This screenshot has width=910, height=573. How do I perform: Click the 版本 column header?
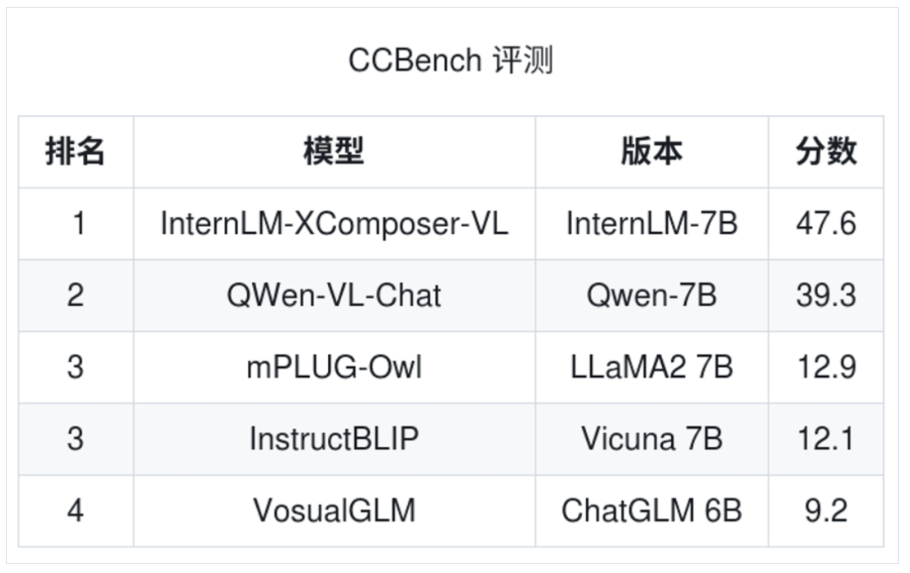pyautogui.click(x=651, y=152)
